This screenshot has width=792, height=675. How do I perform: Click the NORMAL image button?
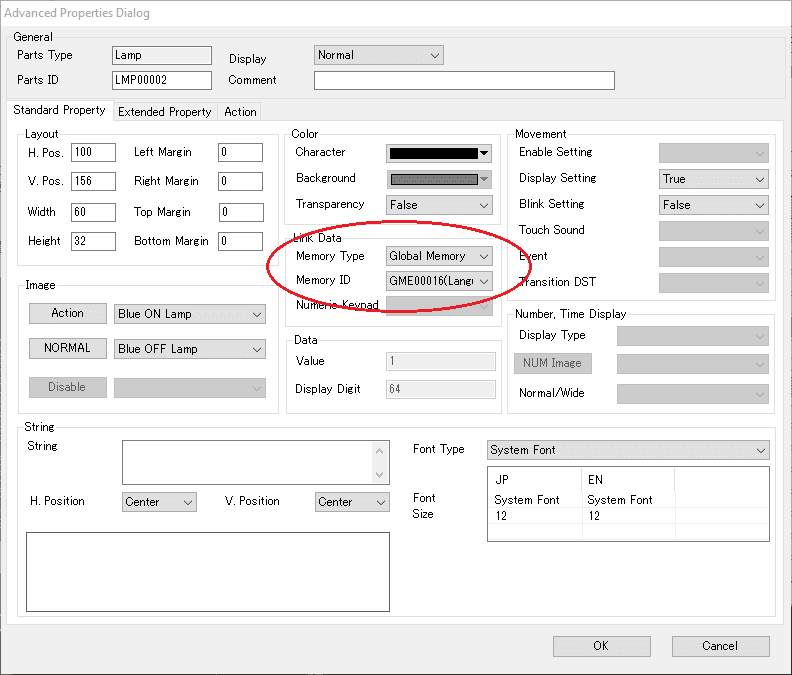[67, 349]
